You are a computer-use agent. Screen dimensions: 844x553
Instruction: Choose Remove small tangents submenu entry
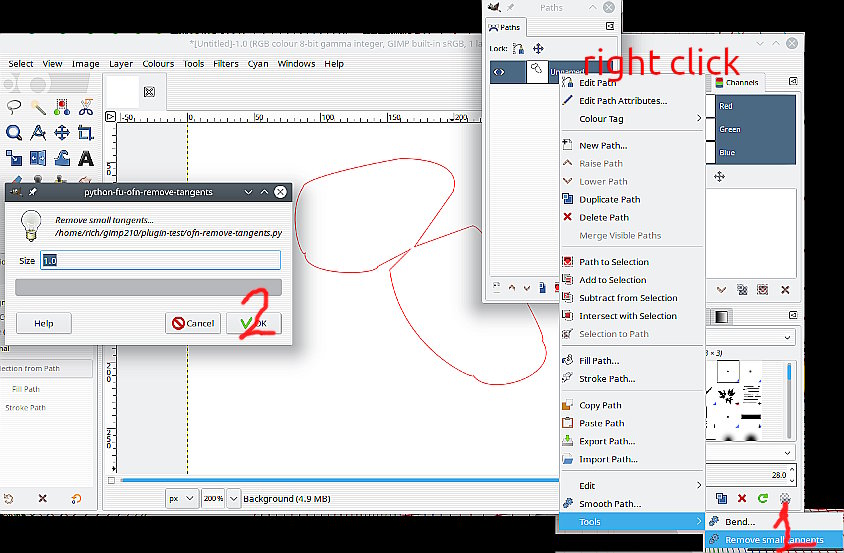[774, 540]
